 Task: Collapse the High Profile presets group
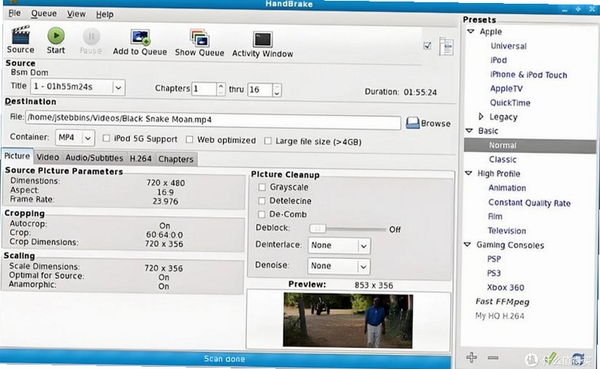pyautogui.click(x=468, y=173)
